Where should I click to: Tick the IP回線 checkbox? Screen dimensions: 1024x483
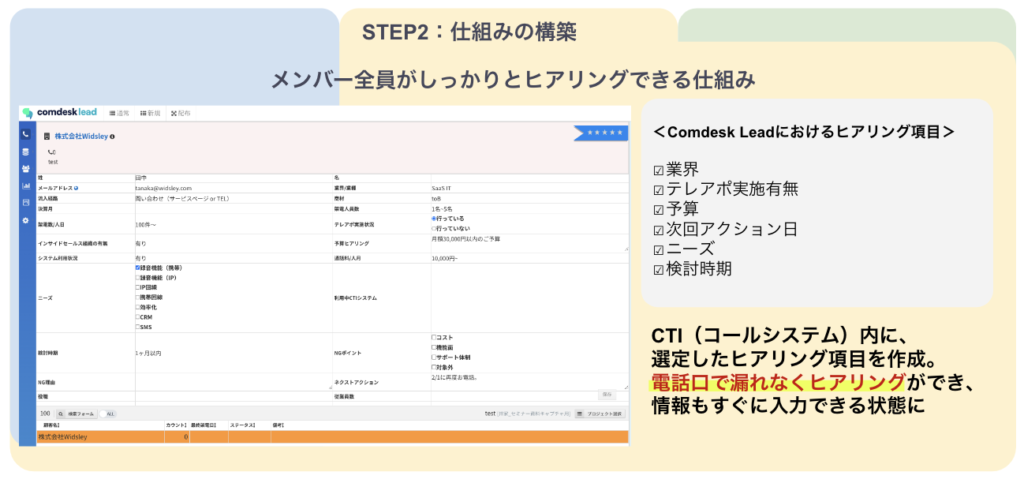[x=138, y=287]
